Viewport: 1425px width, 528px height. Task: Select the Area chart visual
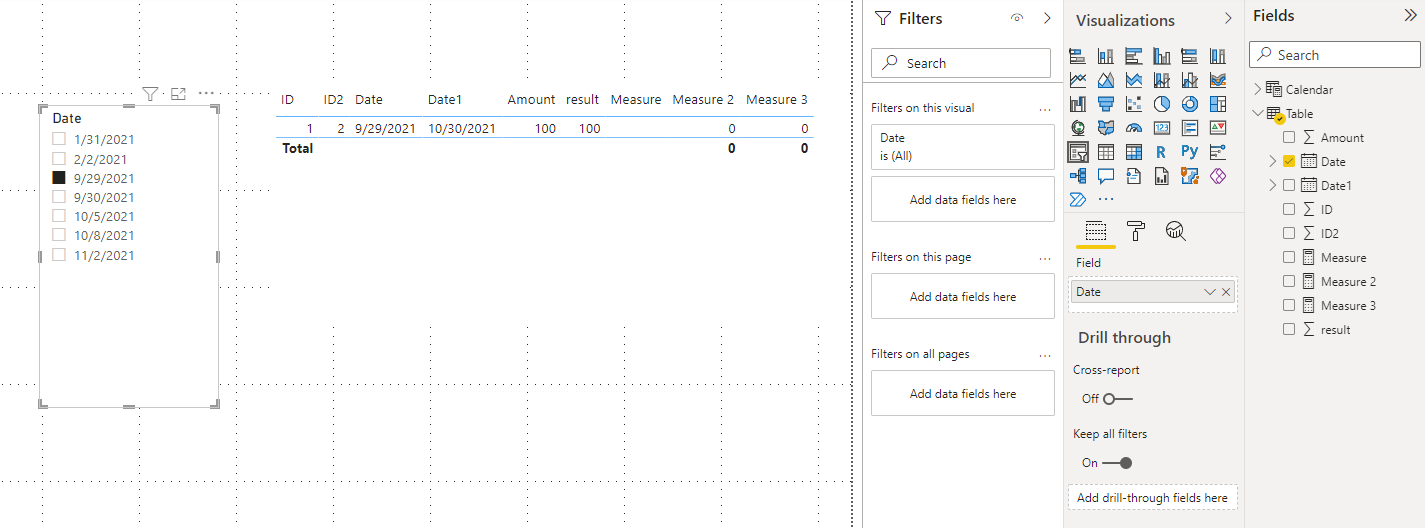pyautogui.click(x=1106, y=80)
